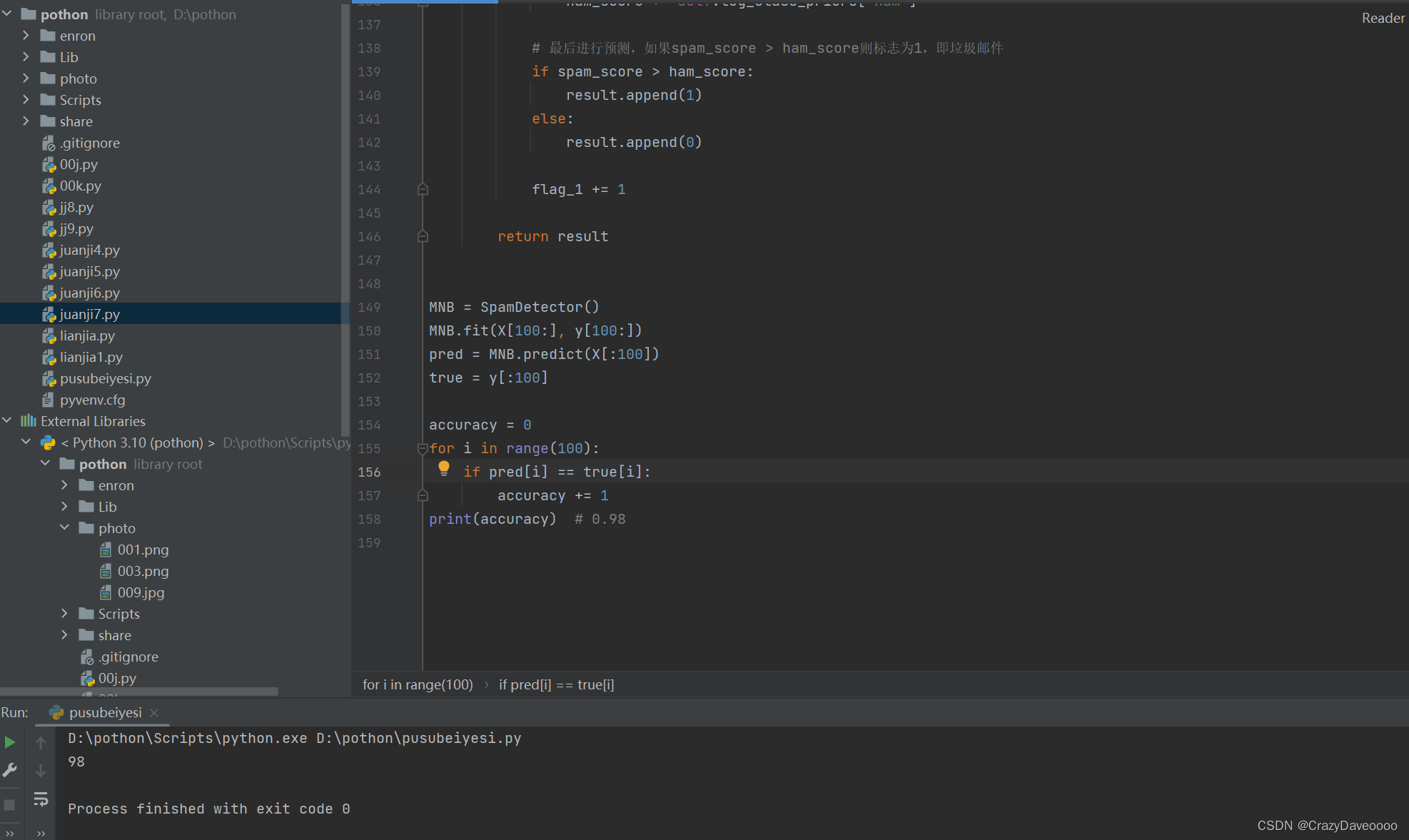This screenshot has height=840, width=1409.
Task: Click the scroll up arrow in Run console
Action: click(41, 743)
